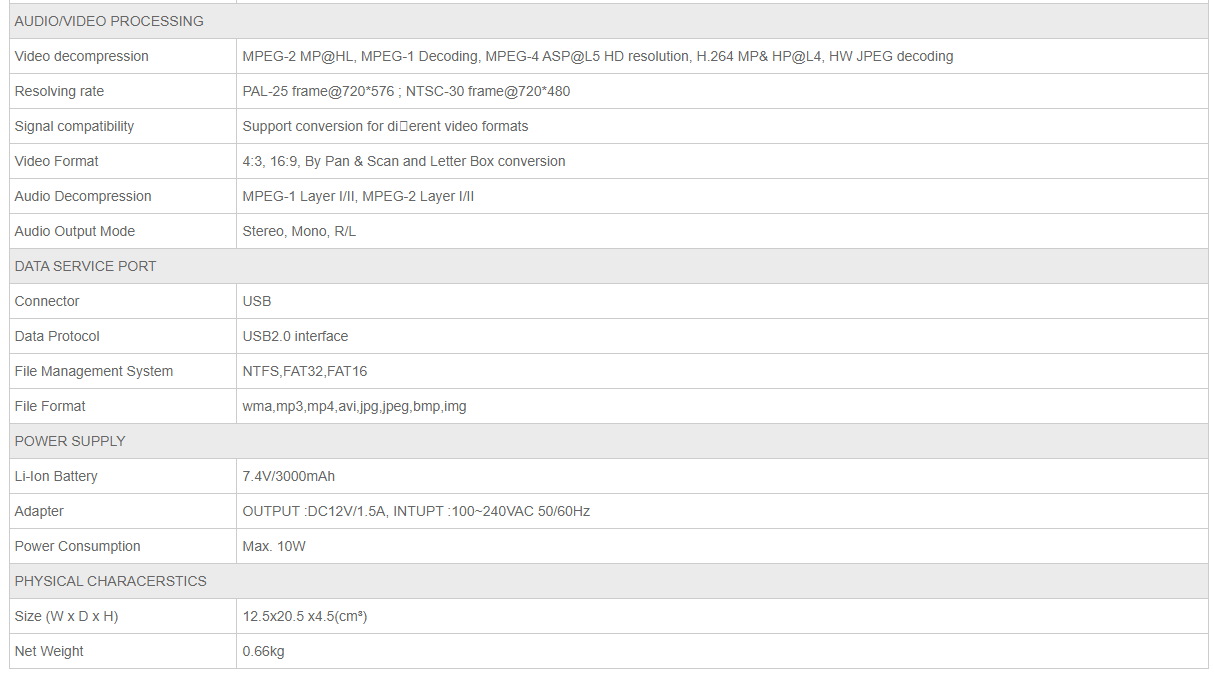Select the Signal compatibility label
This screenshot has width=1214, height=675.
point(74,126)
